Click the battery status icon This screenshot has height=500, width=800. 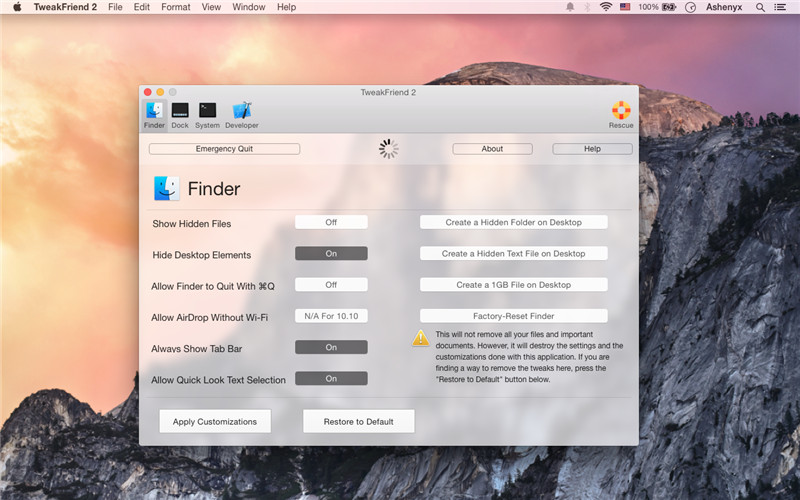[x=669, y=7]
